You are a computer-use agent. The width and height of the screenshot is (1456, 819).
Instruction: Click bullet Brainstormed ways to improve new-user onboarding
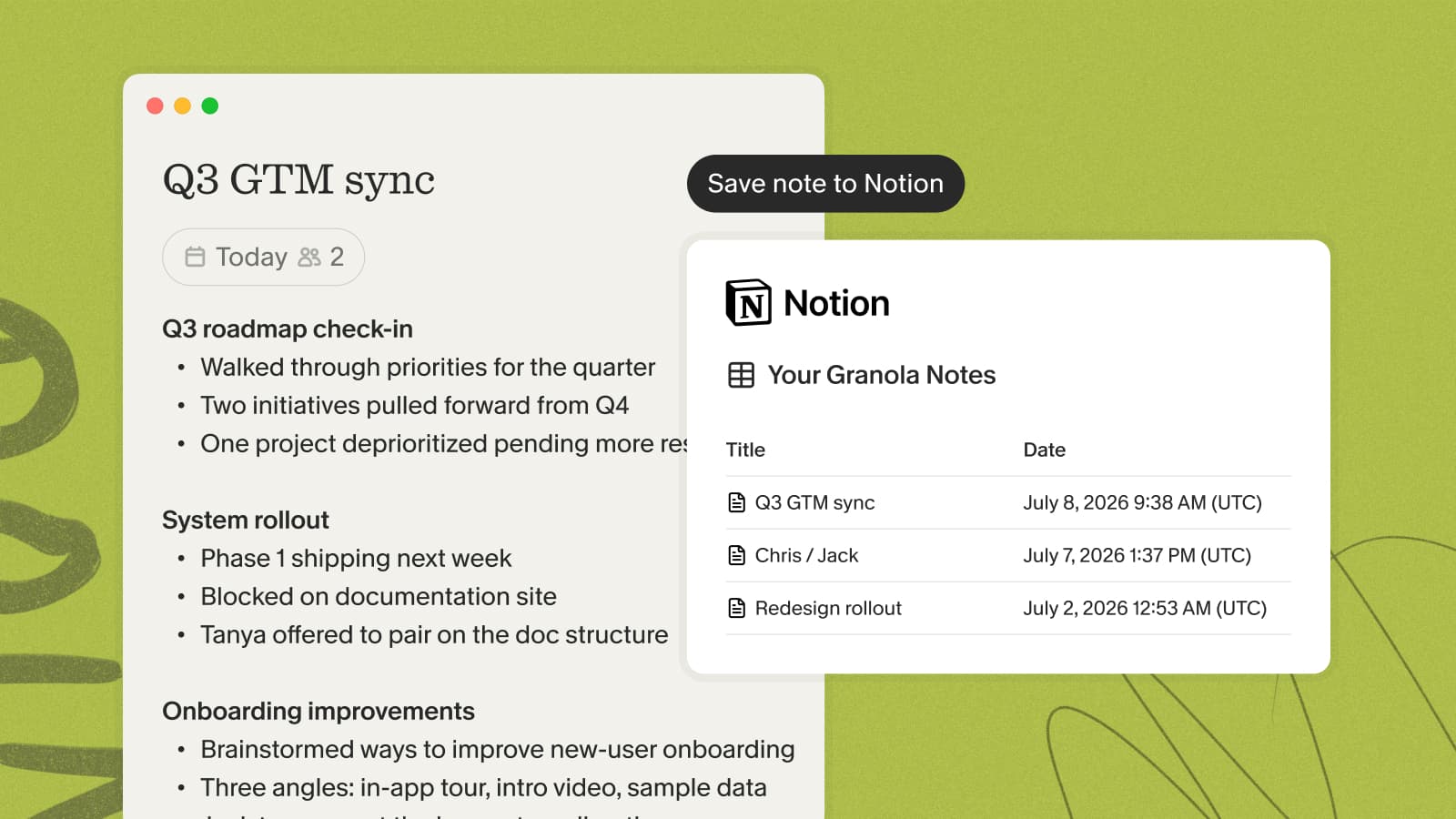[x=498, y=749]
